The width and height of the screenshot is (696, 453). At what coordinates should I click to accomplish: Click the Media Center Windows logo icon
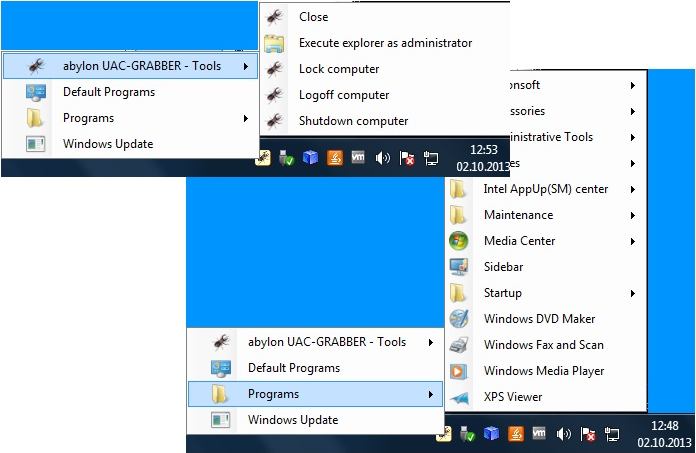459,241
